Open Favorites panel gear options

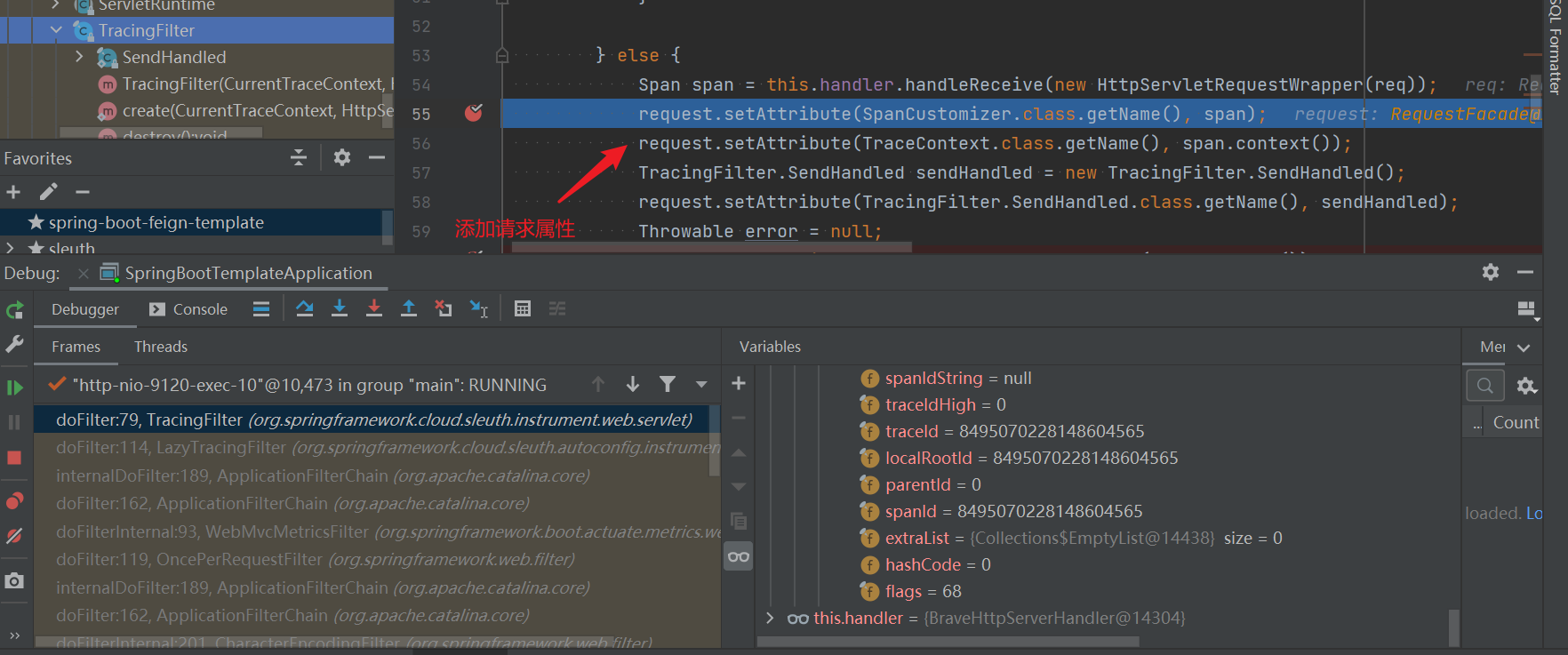pos(342,157)
